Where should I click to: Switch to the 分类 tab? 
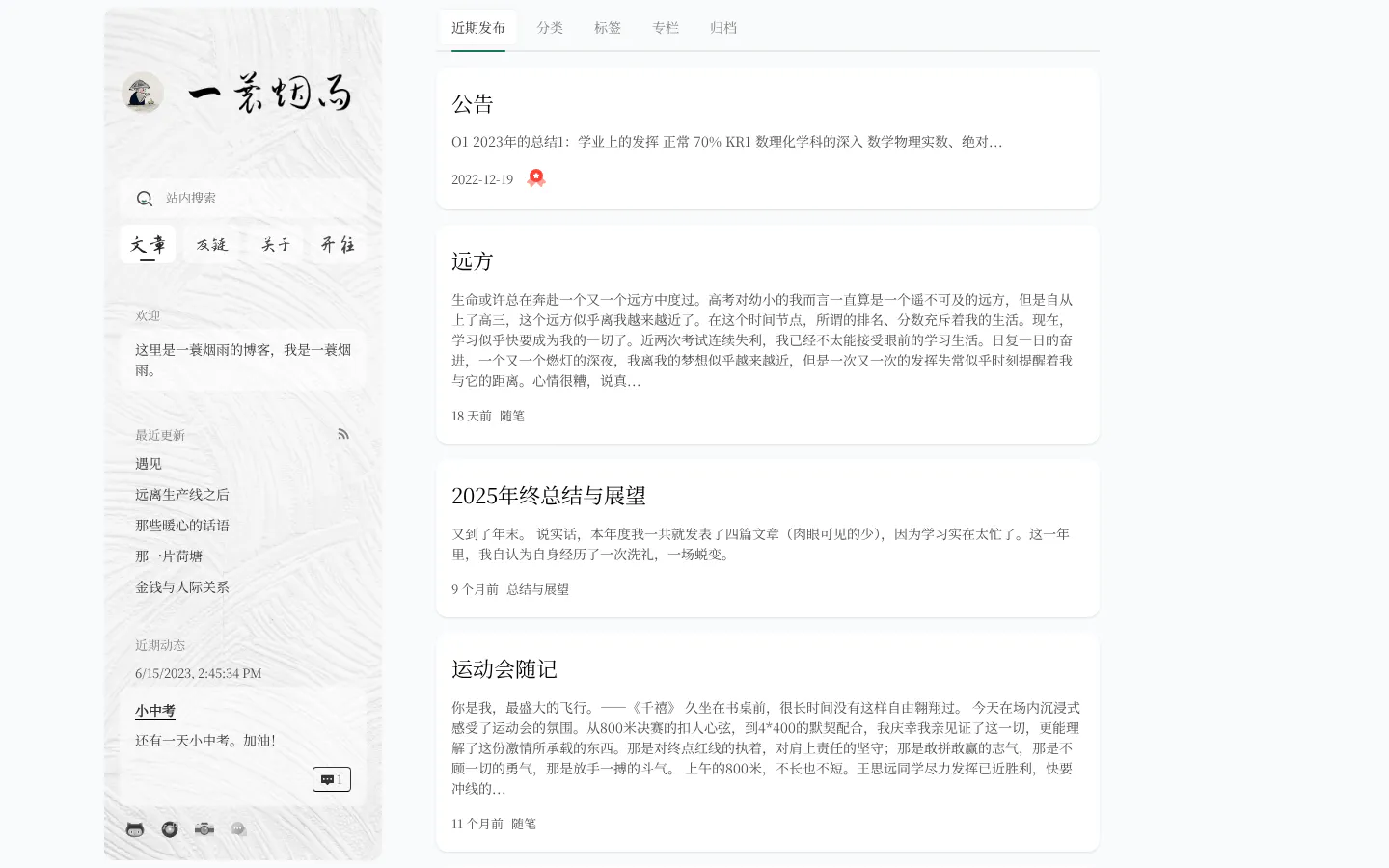550,28
